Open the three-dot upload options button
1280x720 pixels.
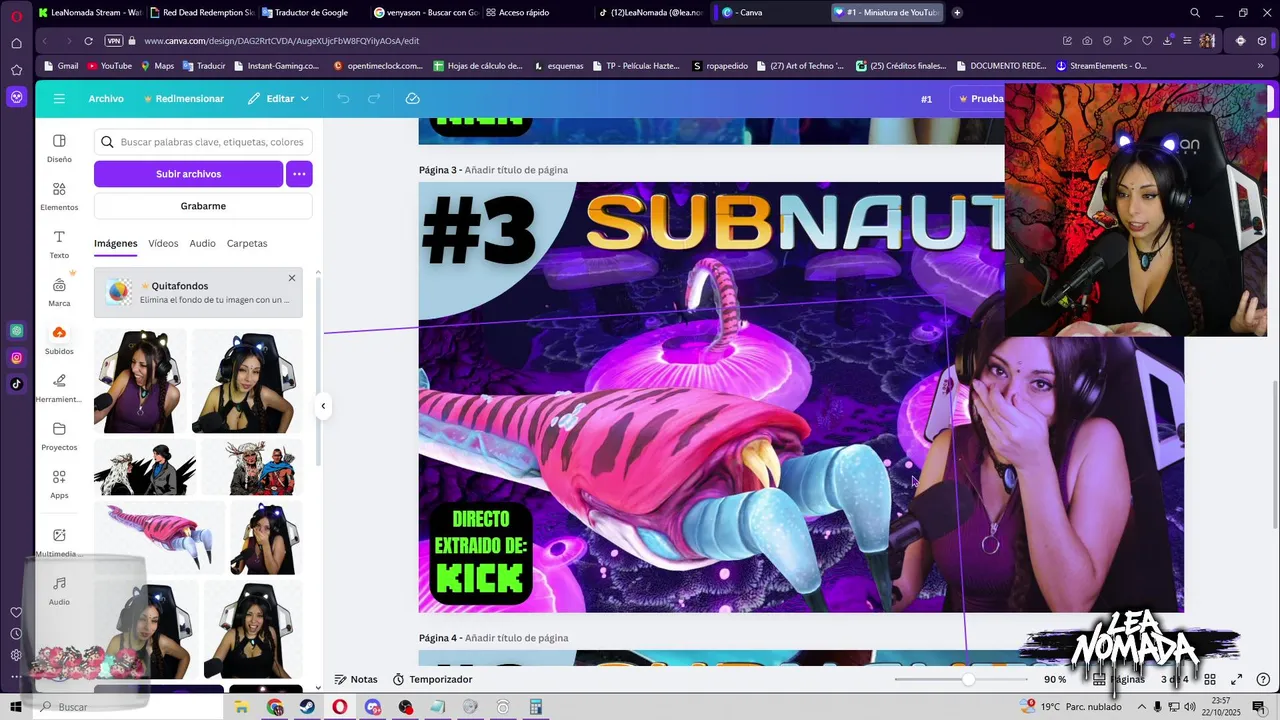point(299,174)
